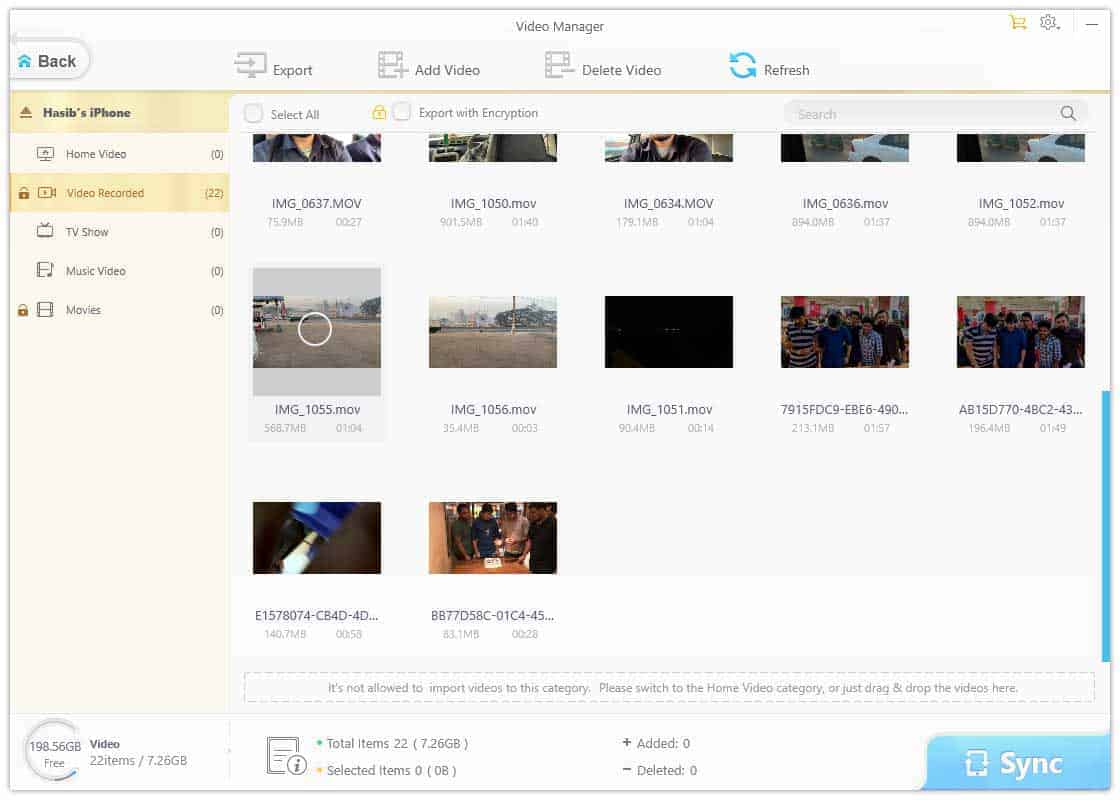Select the IMG_1055.mov thumbnail

tap(316, 330)
